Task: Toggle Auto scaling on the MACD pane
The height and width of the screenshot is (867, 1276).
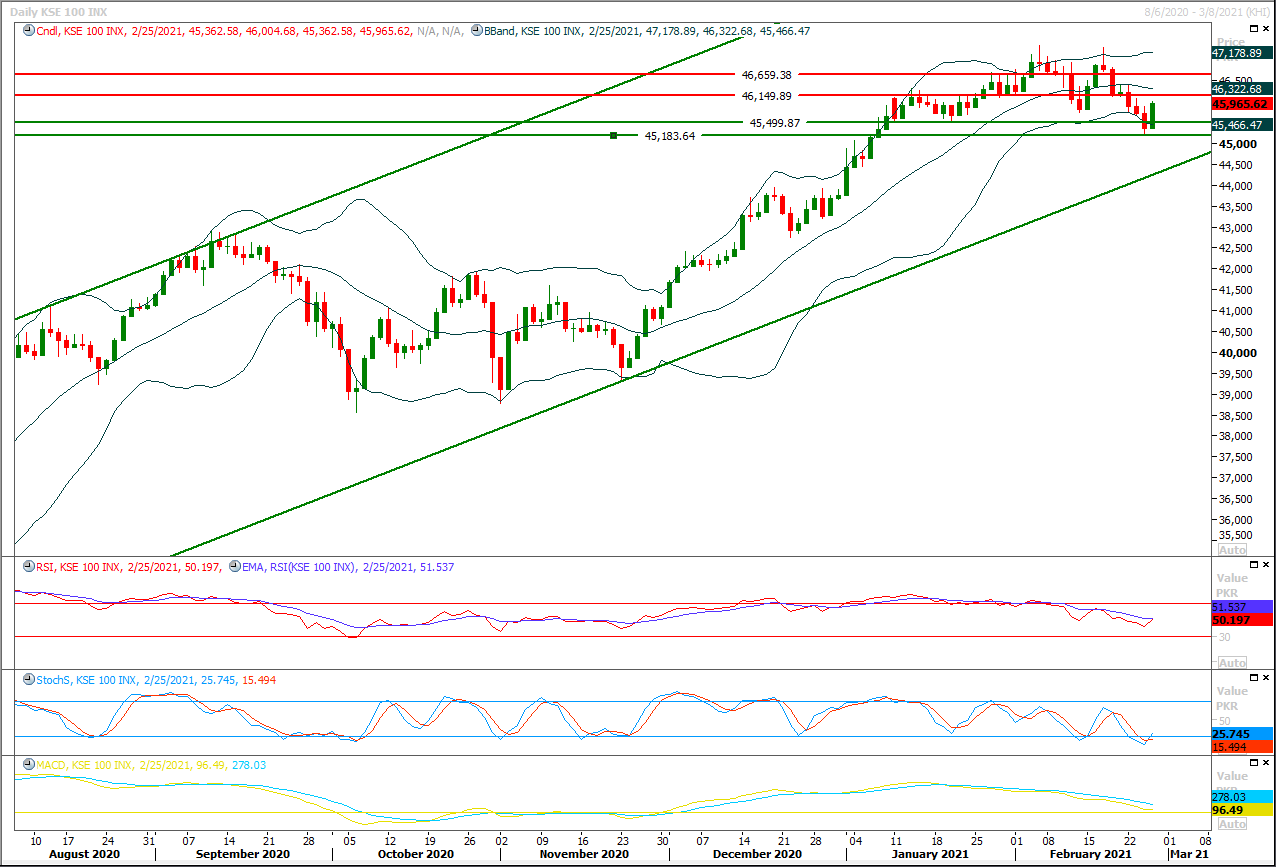Action: tap(1232, 825)
